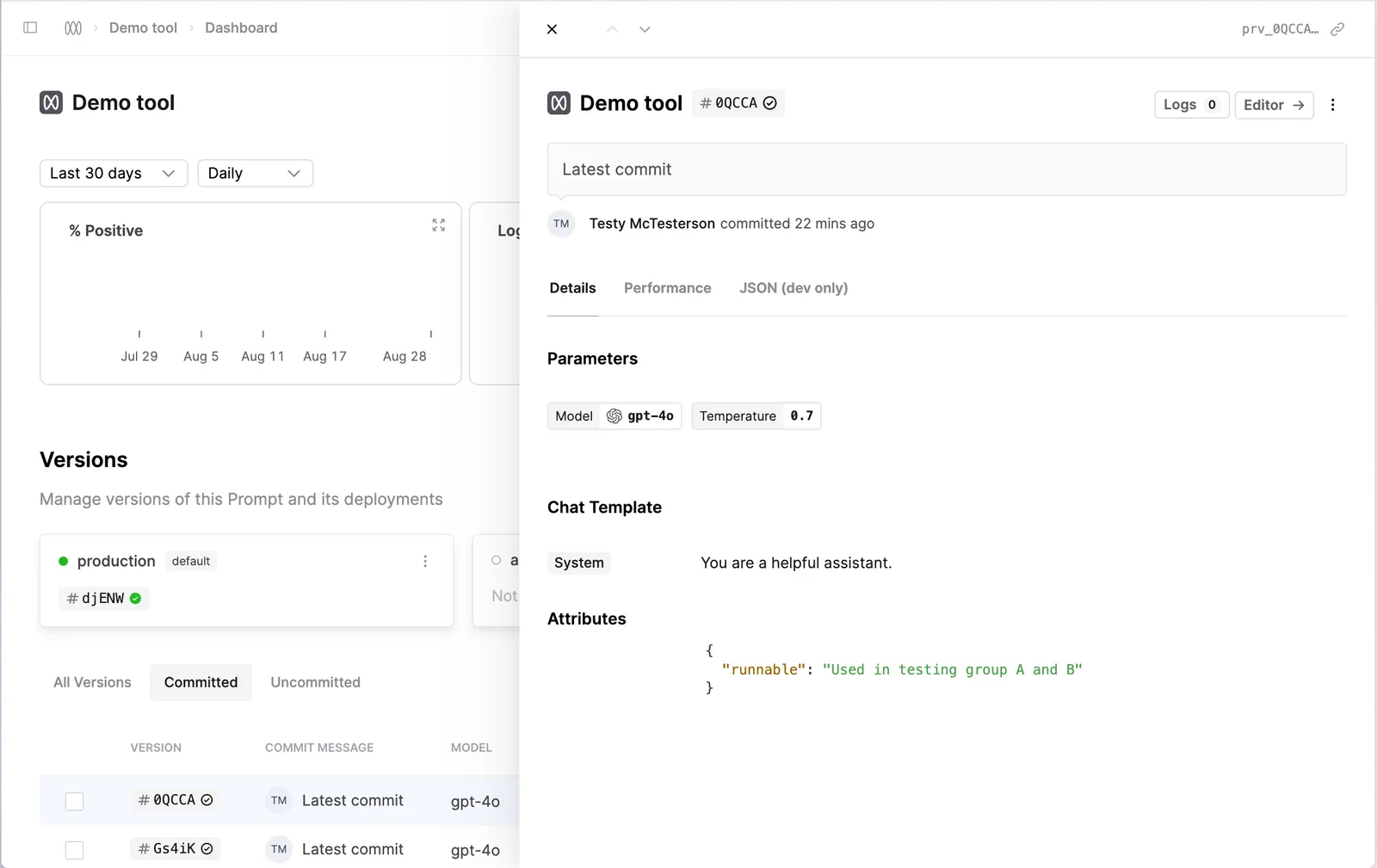Screen dimensions: 1377x868
Task: Click the #0QCCA version badge in panel header
Action: click(x=738, y=103)
